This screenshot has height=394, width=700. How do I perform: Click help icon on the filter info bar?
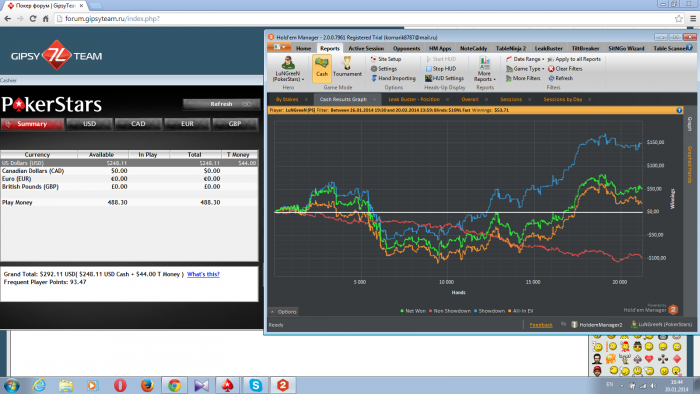[x=679, y=110]
